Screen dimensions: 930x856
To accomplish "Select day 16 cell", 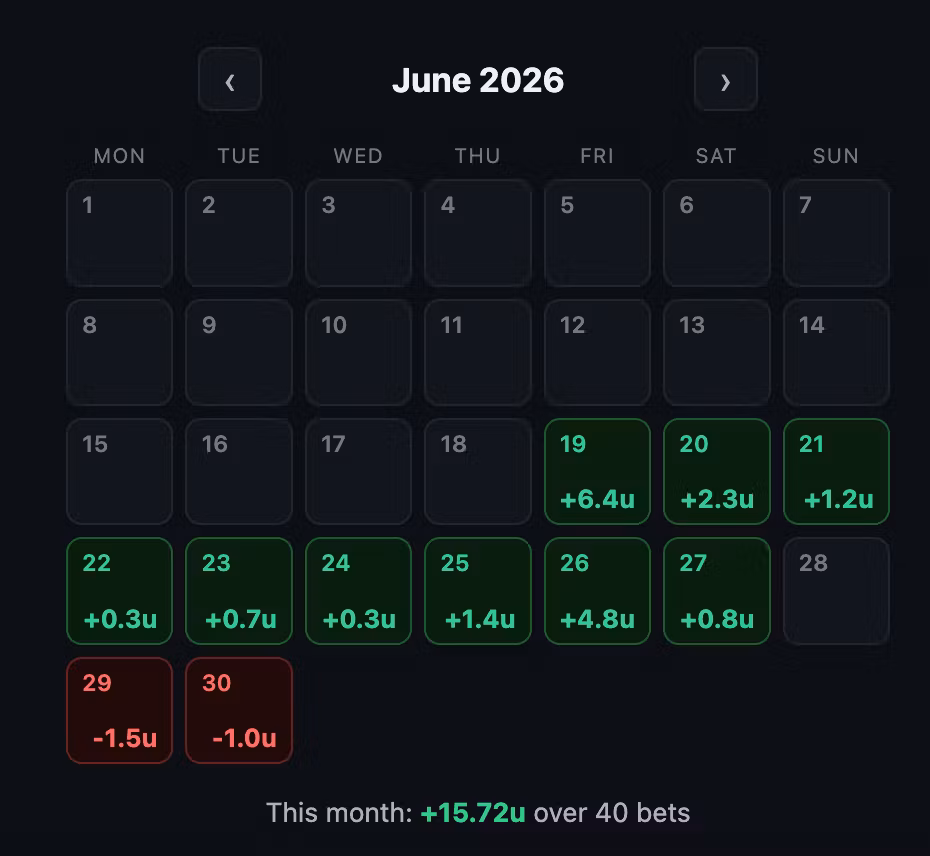I will [239, 472].
